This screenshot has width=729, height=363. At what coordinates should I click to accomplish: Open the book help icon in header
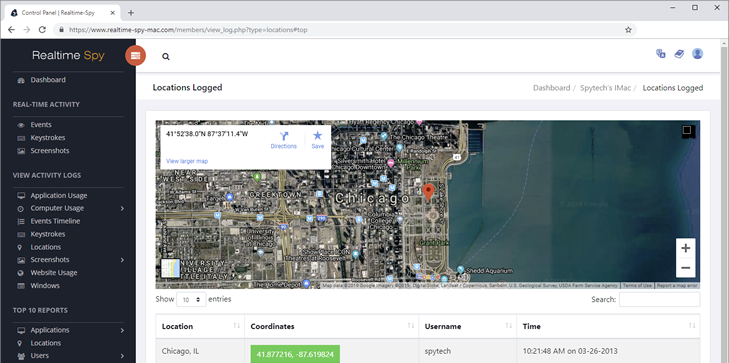(679, 54)
